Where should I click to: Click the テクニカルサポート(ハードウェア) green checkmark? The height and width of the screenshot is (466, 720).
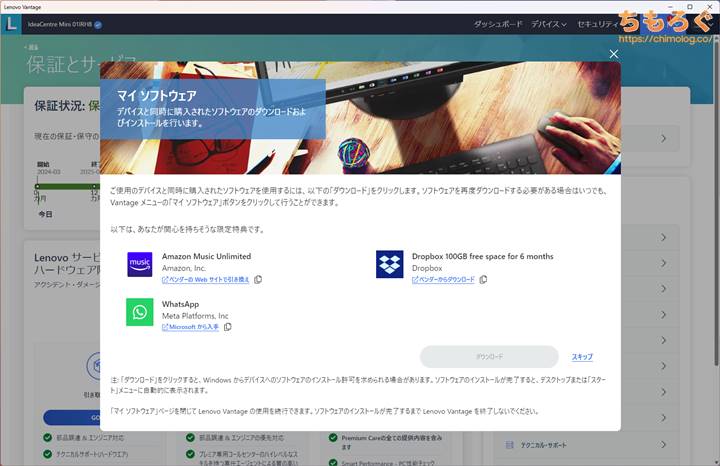tap(47, 454)
